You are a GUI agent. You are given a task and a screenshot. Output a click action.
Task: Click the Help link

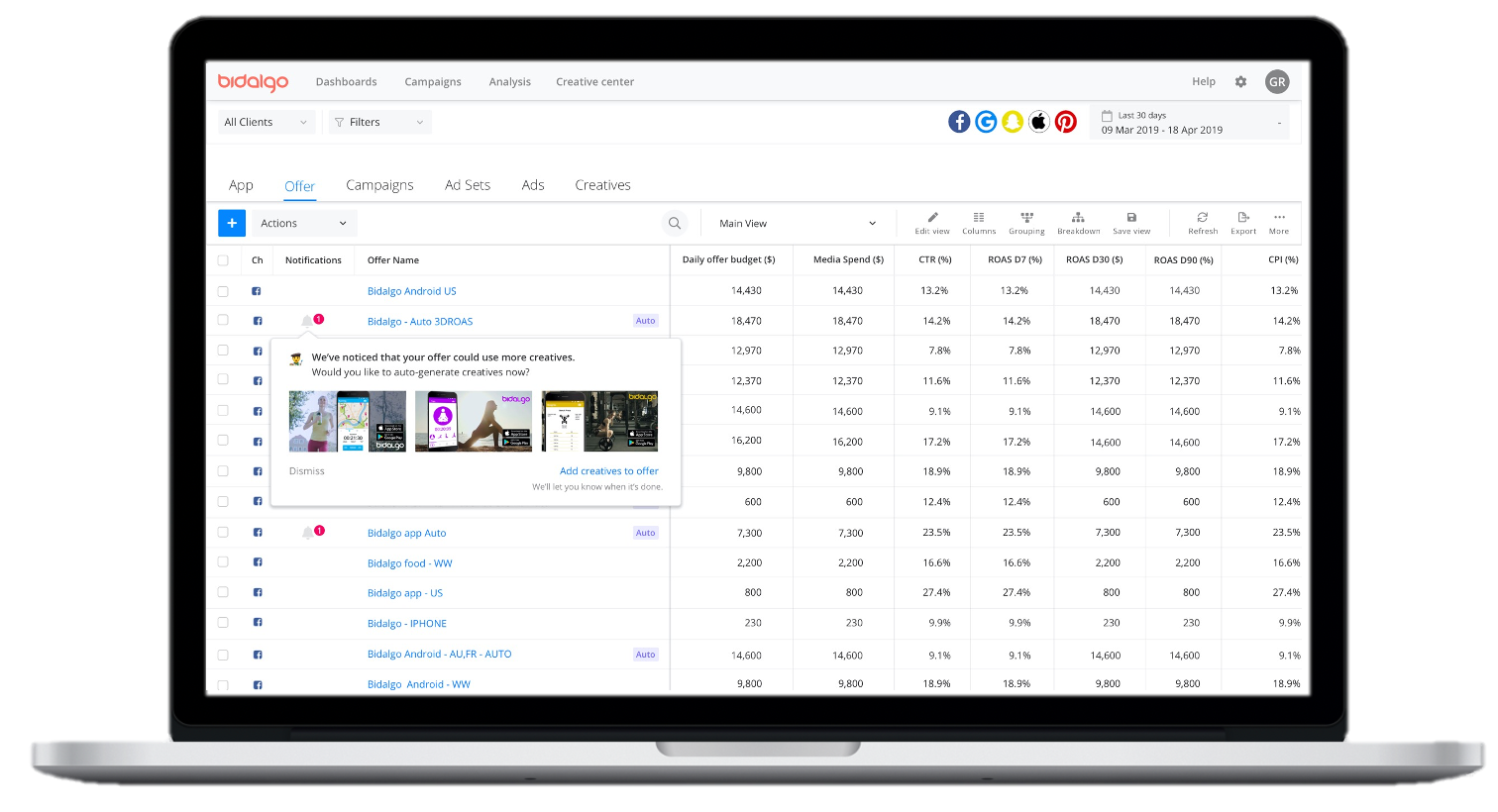click(x=1204, y=82)
